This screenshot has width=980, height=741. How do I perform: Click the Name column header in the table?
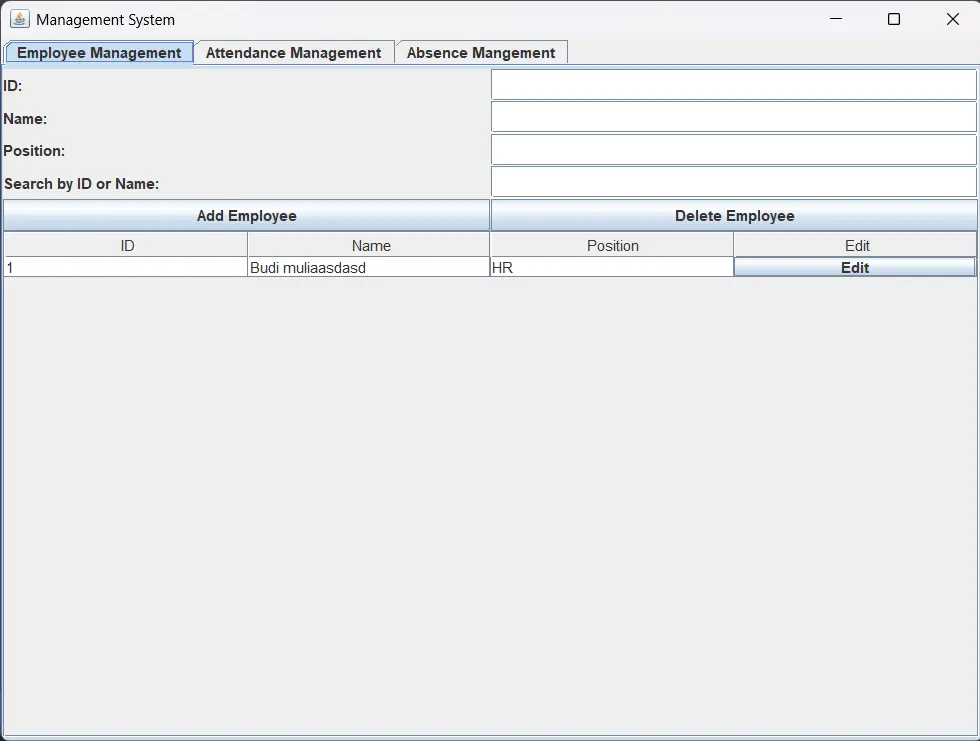pos(370,245)
